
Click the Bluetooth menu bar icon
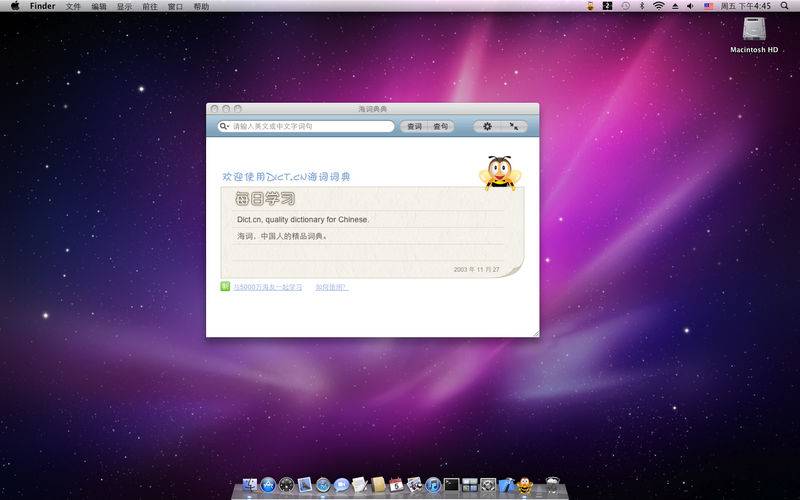[x=642, y=6]
